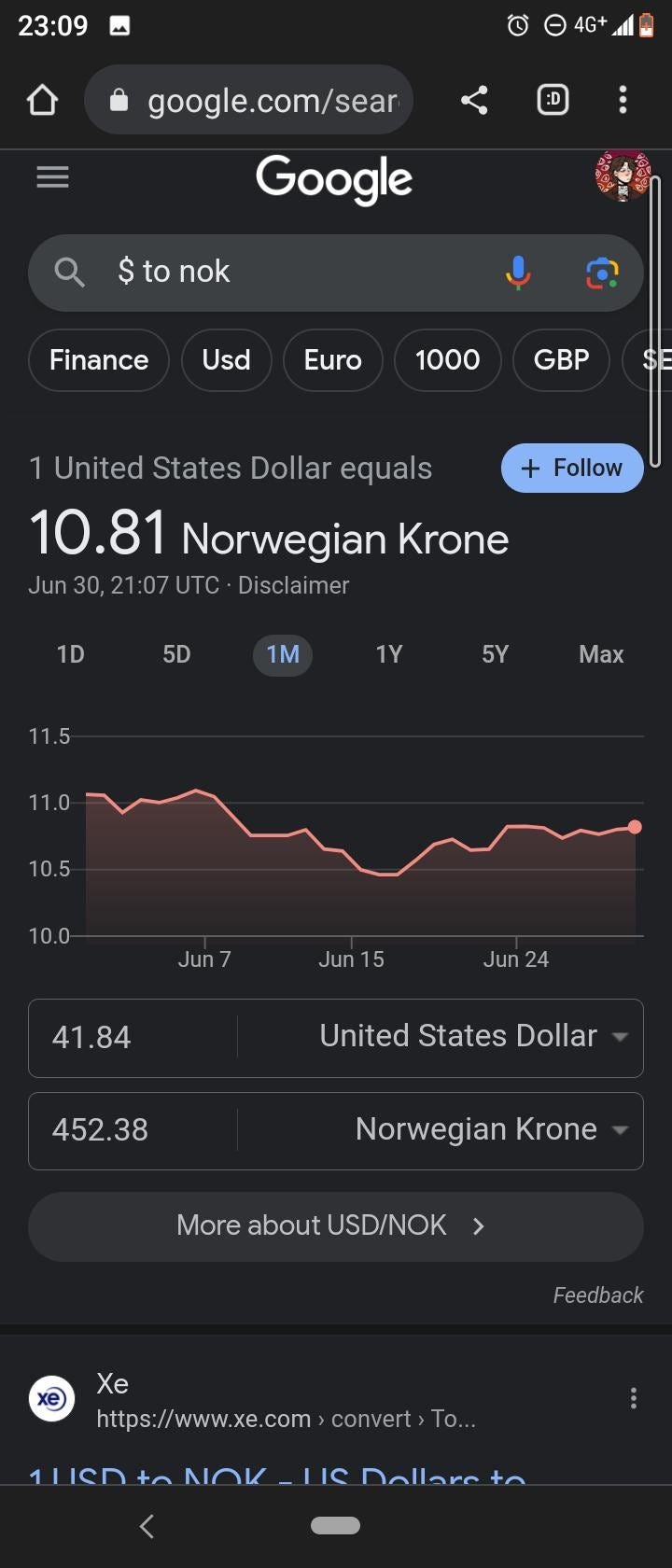672x1568 pixels.
Task: Switch chart range to 1D
Action: click(71, 654)
